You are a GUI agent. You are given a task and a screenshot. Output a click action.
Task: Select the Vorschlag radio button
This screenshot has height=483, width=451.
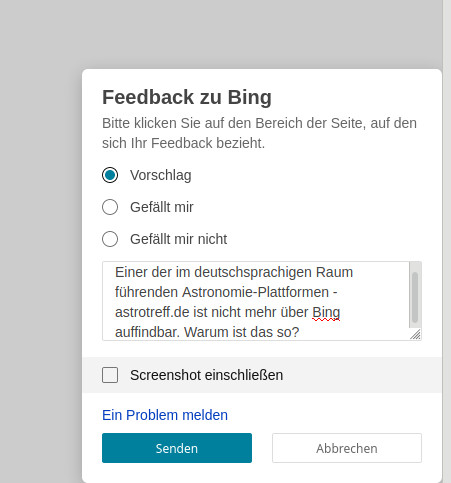coord(110,175)
